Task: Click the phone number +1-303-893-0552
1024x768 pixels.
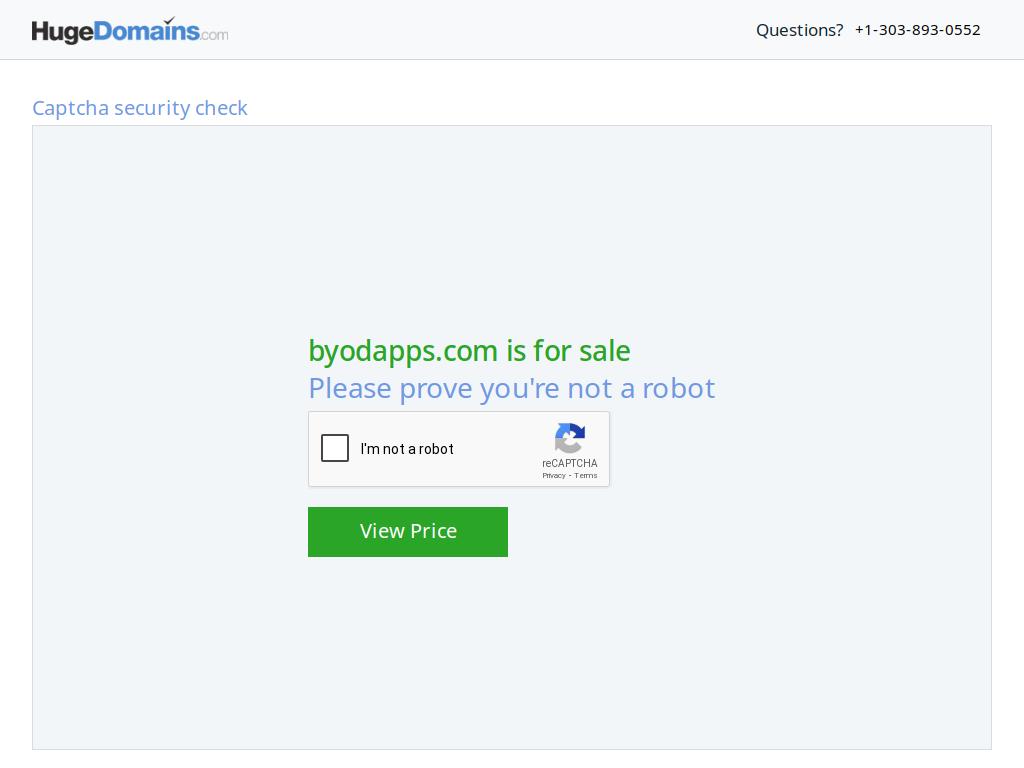Action: [918, 30]
